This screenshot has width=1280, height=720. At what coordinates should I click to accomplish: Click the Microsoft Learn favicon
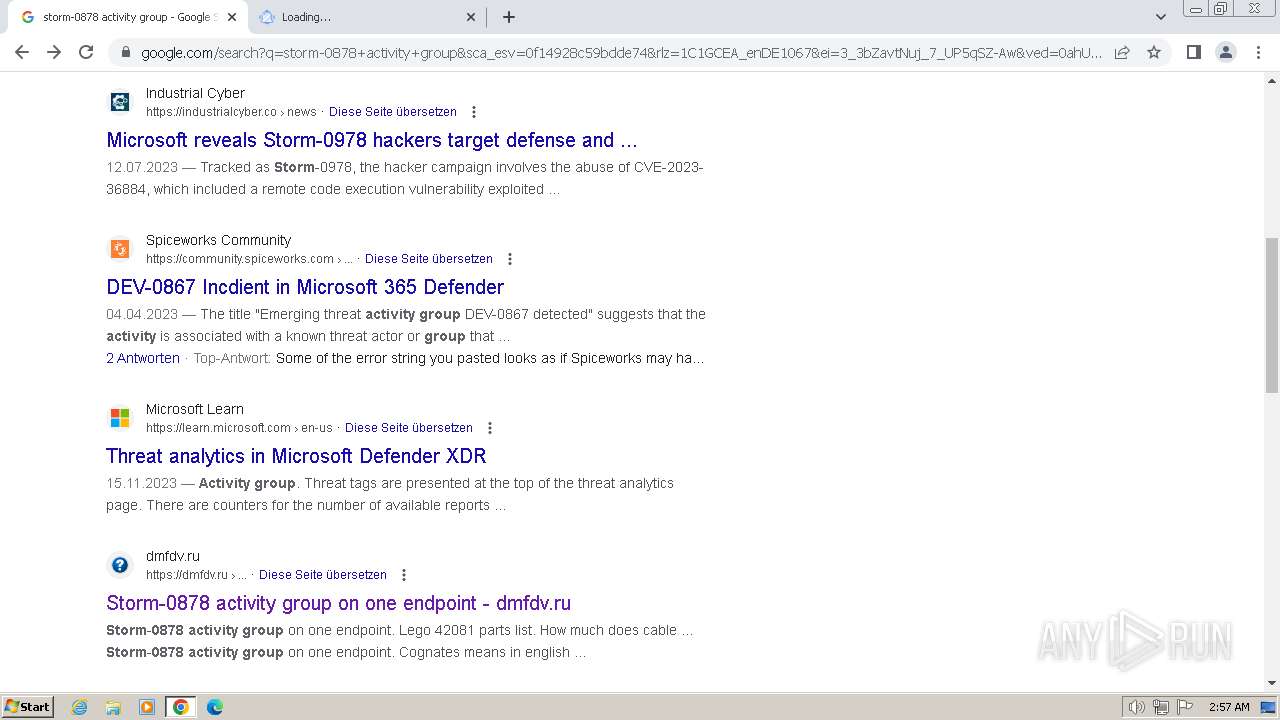(120, 418)
